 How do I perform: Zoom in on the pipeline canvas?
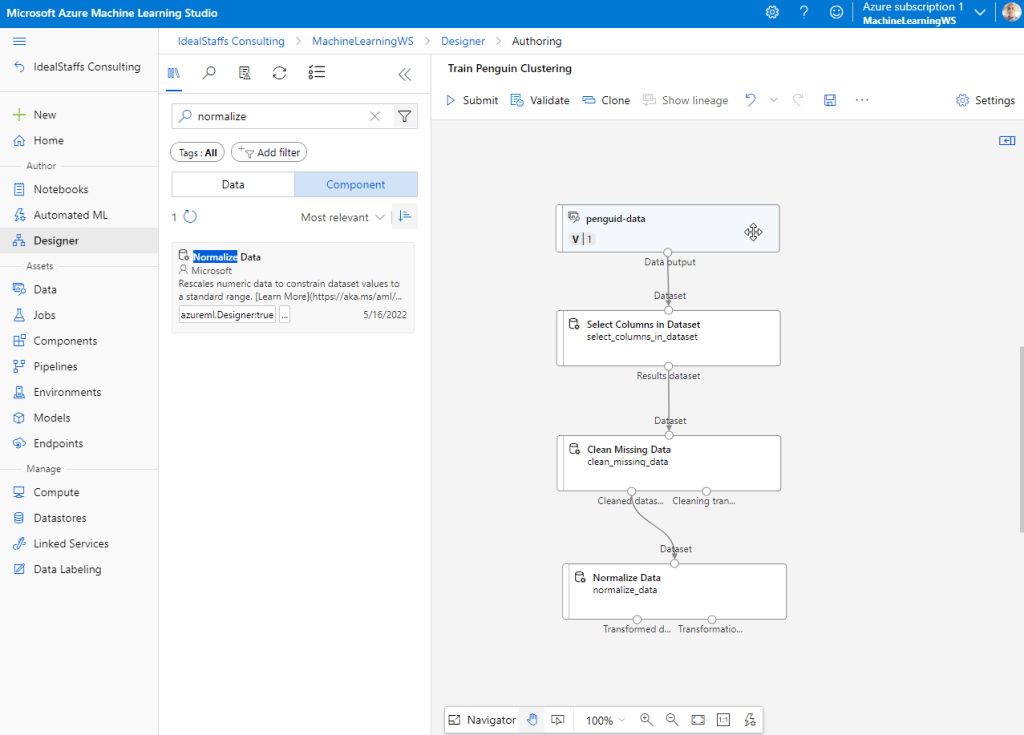646,720
